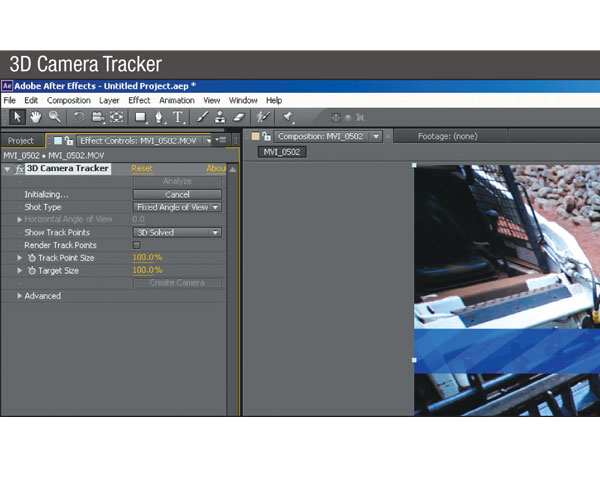Click Track Point Size value 100.0%
The image size is (600, 480).
coord(147,258)
